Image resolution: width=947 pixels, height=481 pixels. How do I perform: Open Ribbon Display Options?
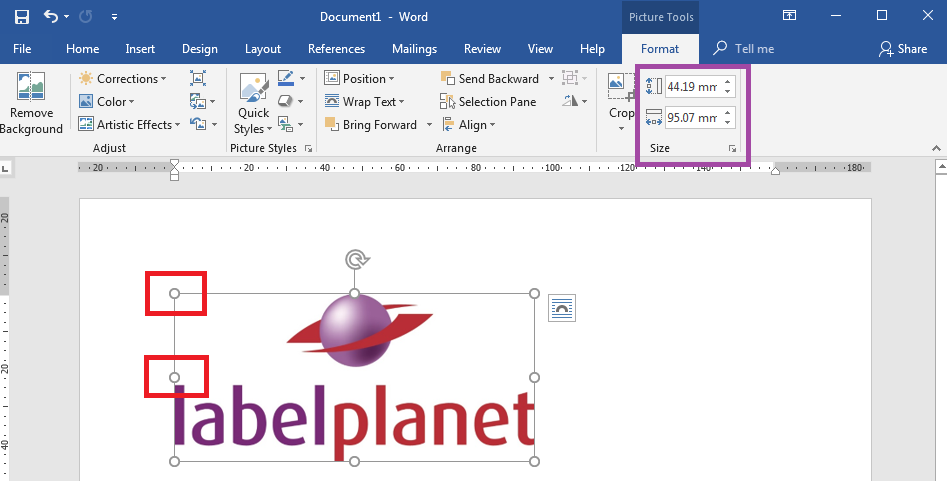tap(789, 16)
